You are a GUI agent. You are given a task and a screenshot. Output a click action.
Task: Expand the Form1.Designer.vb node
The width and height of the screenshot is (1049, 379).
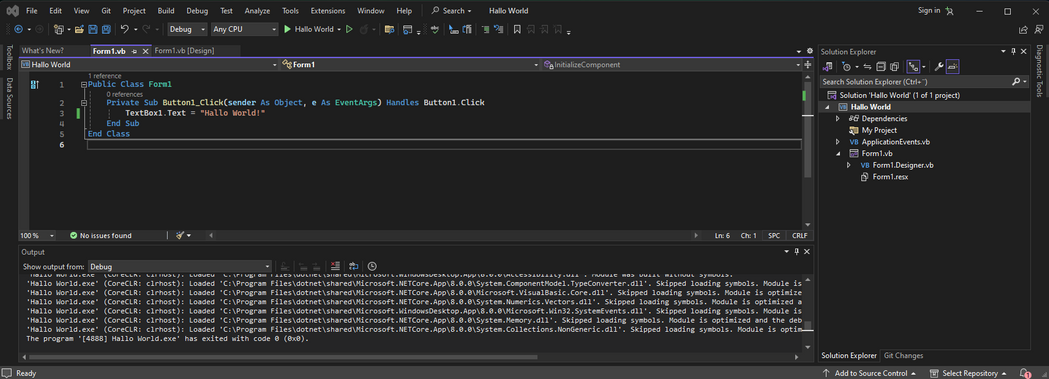849,165
